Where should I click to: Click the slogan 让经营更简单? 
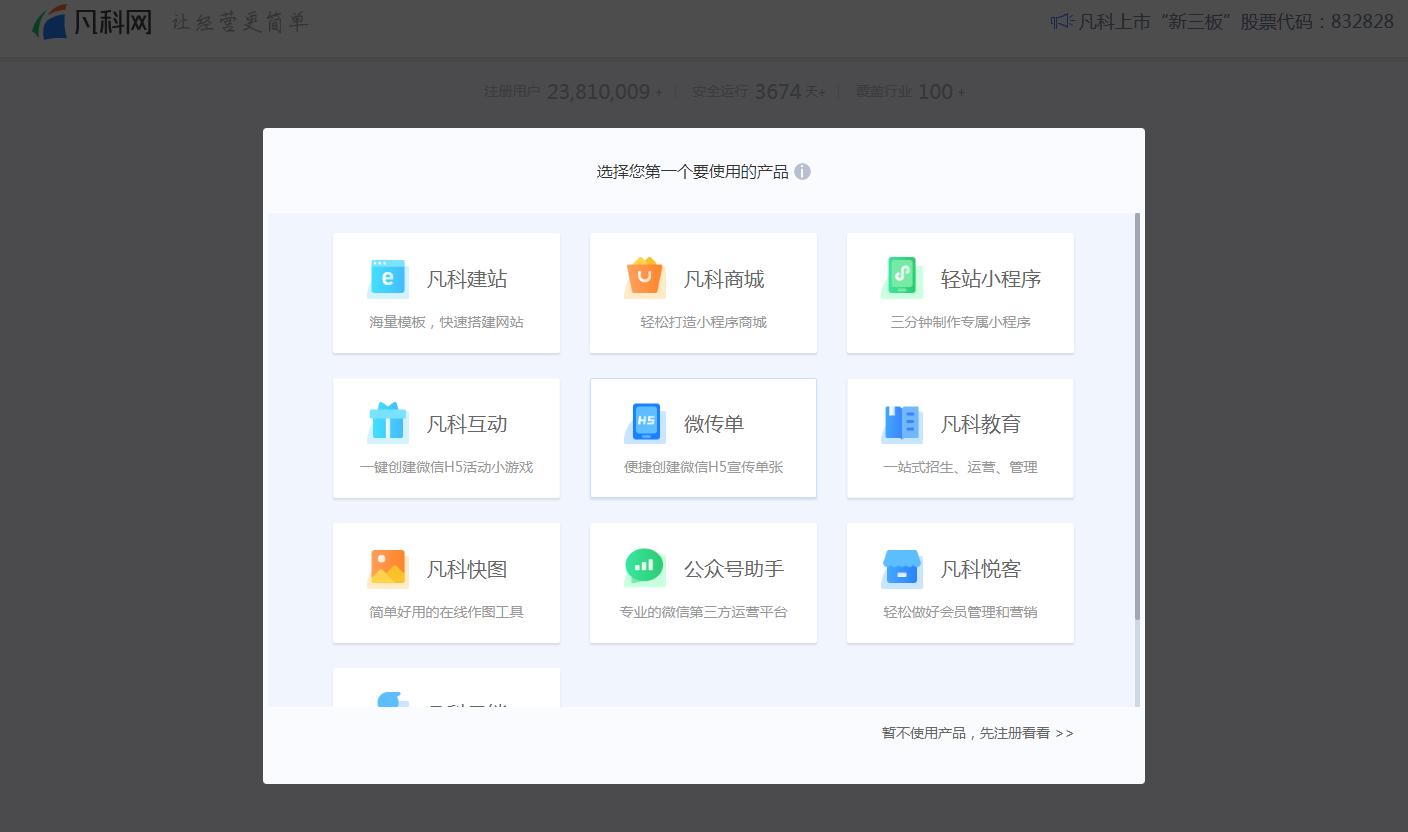[240, 22]
